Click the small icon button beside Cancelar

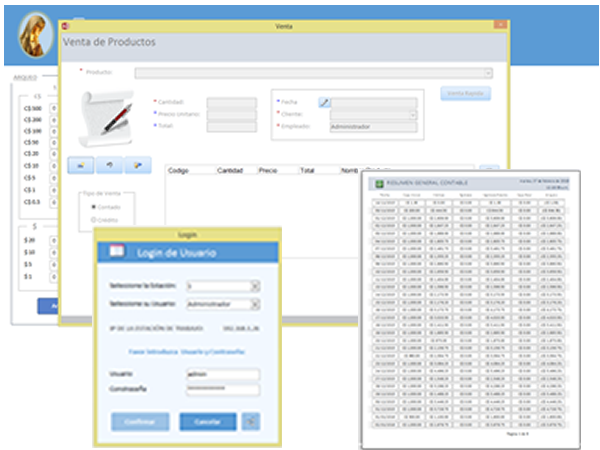[250, 421]
